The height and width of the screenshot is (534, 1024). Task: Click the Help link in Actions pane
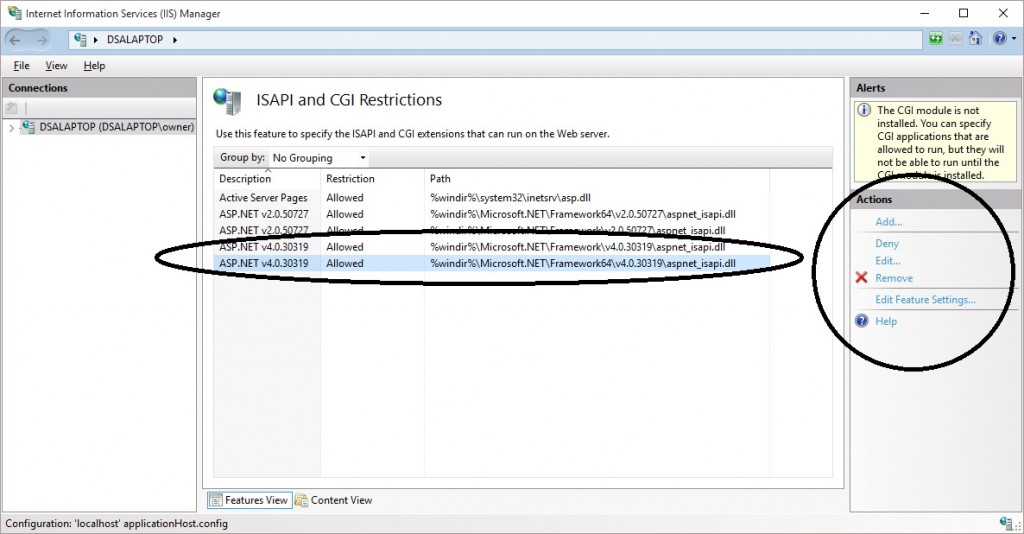pos(886,321)
